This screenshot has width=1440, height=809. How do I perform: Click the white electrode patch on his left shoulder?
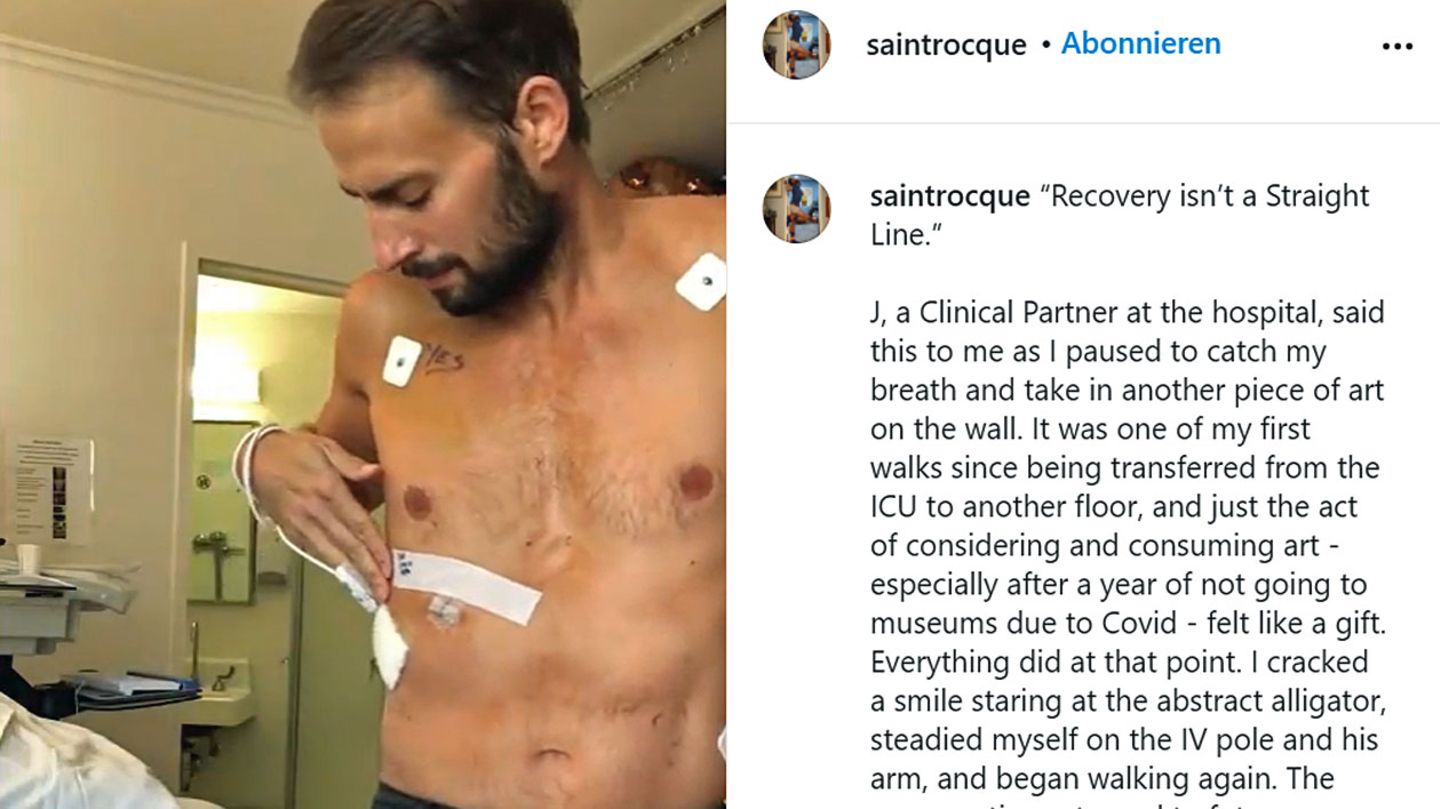pos(700,281)
